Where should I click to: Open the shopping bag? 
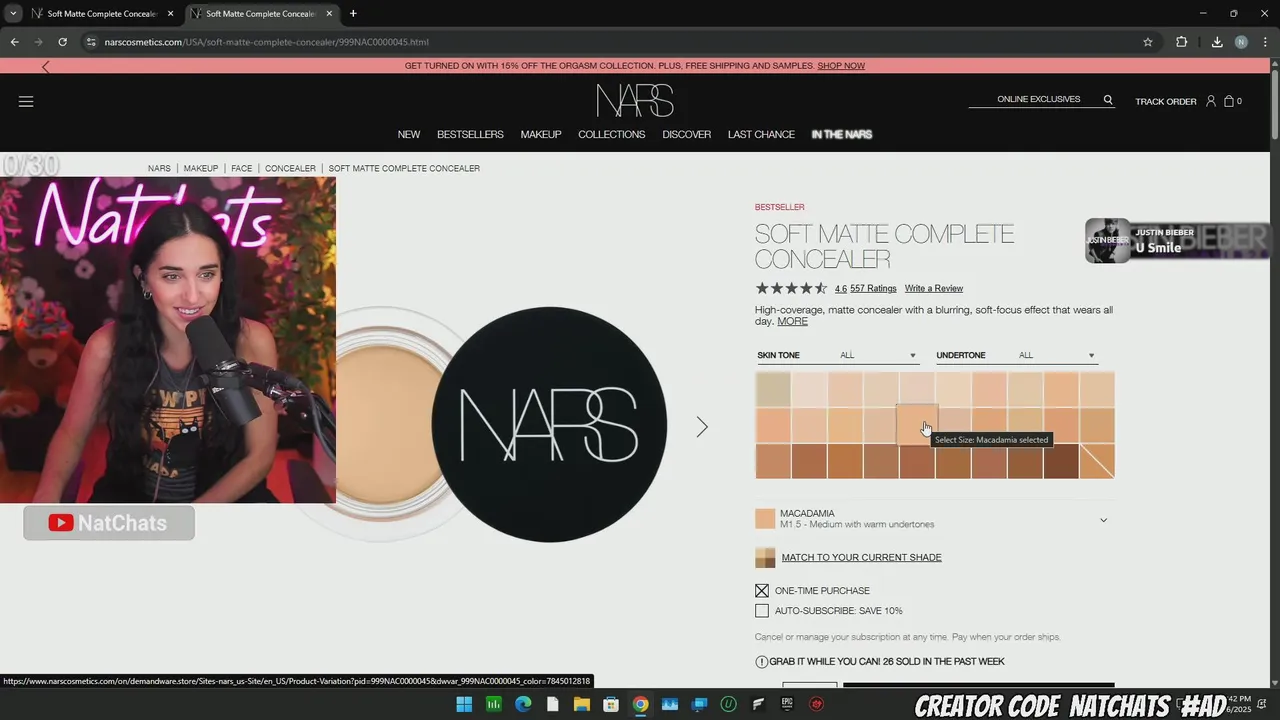(1229, 101)
